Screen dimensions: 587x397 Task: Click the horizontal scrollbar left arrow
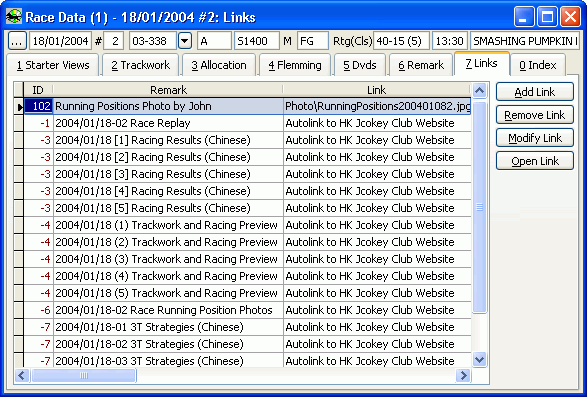[x=22, y=375]
